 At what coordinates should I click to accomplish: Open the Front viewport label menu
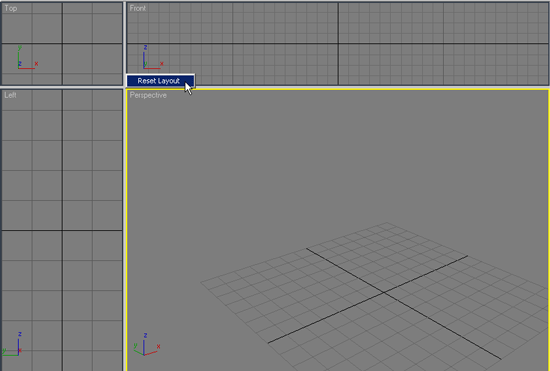(138, 8)
